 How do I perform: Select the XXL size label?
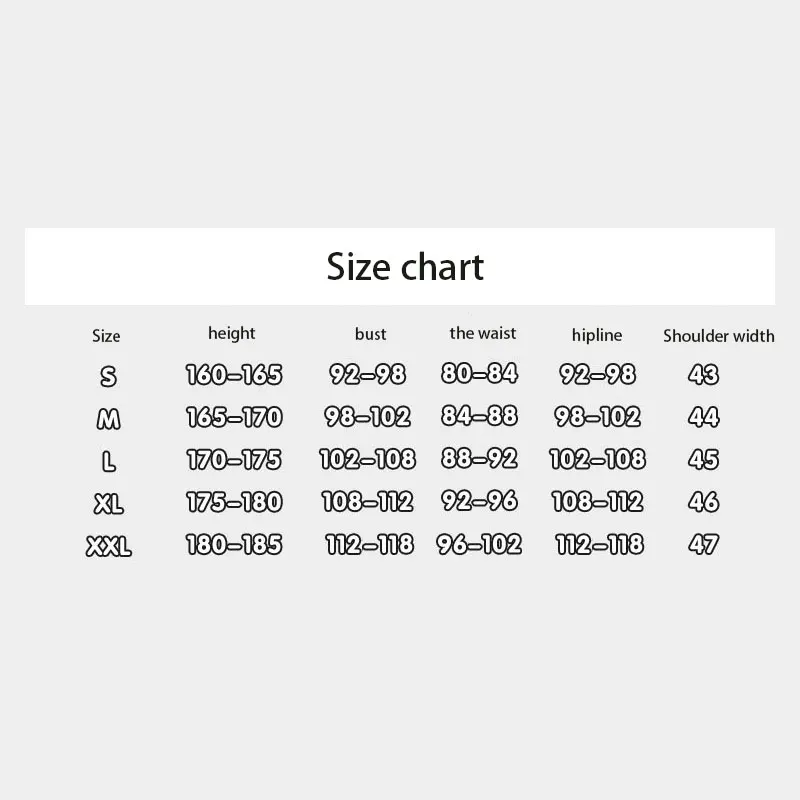point(108,546)
